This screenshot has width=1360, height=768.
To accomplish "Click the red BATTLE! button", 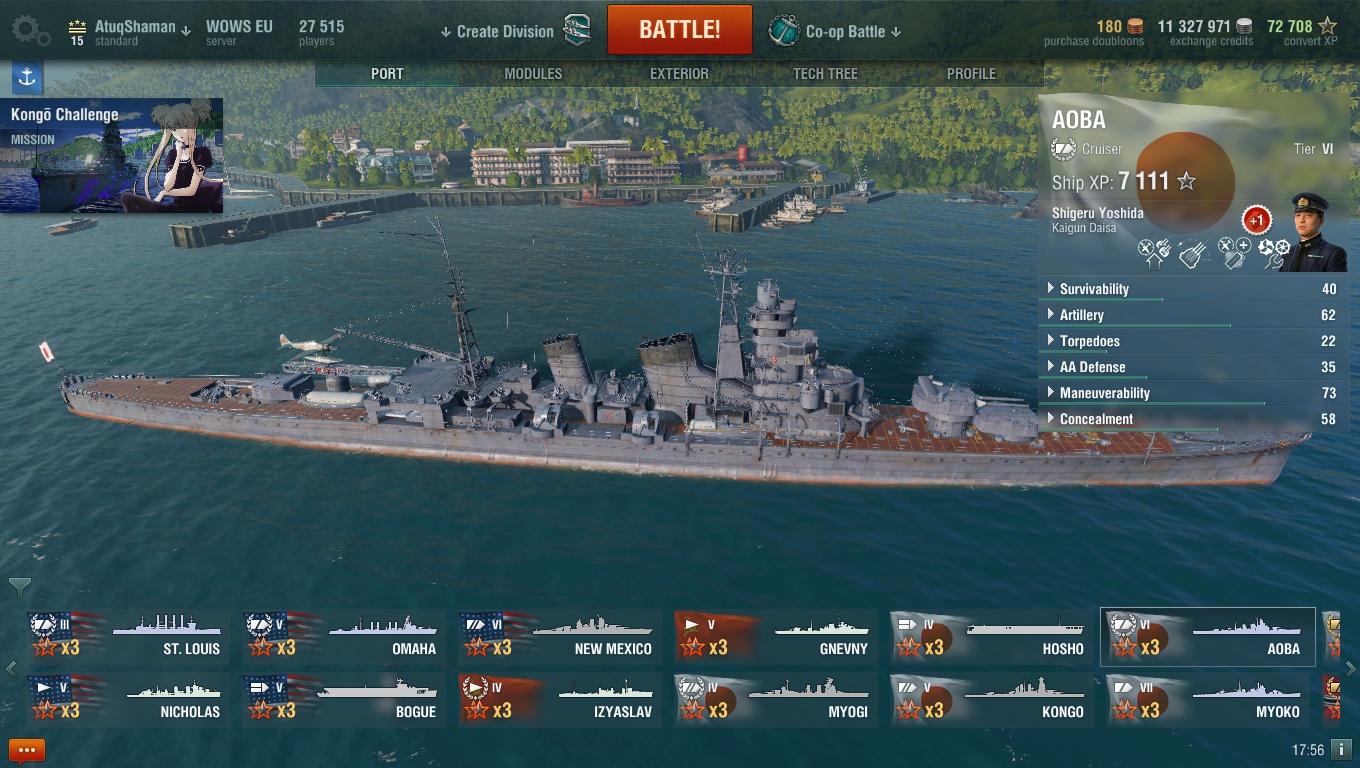I will pos(680,29).
